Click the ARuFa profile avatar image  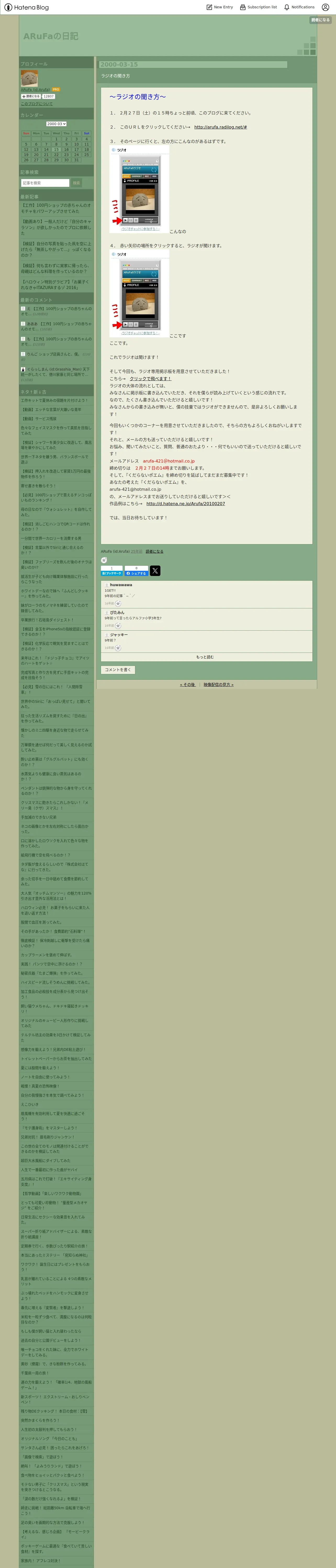point(29,78)
